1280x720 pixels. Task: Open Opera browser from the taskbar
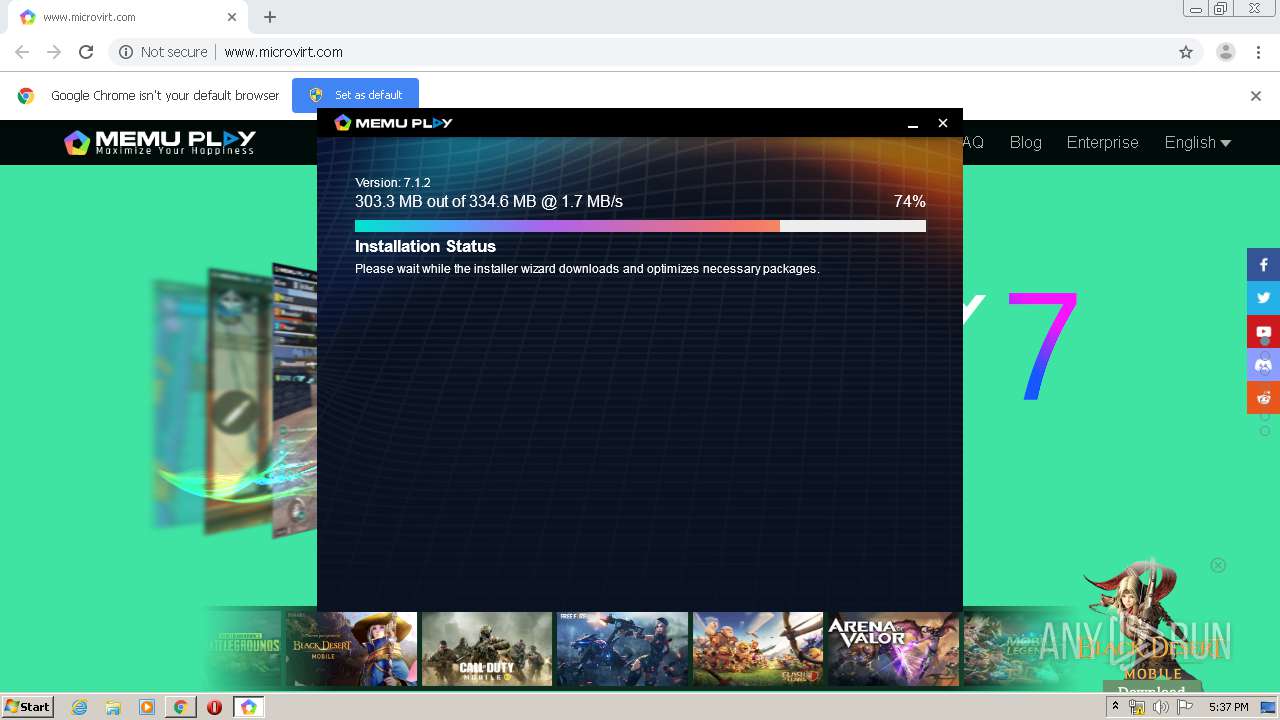214,707
